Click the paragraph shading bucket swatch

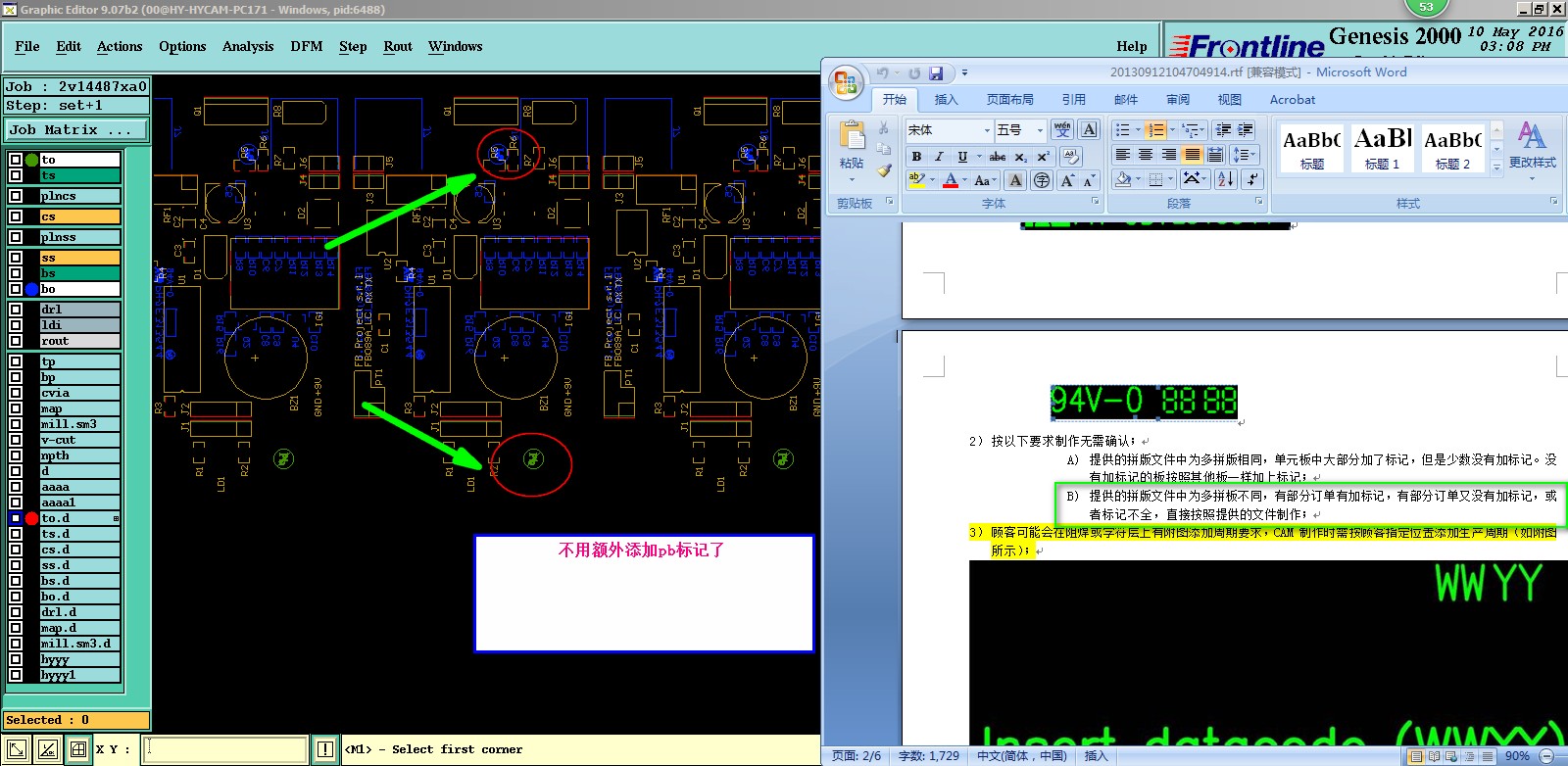[x=1123, y=179]
